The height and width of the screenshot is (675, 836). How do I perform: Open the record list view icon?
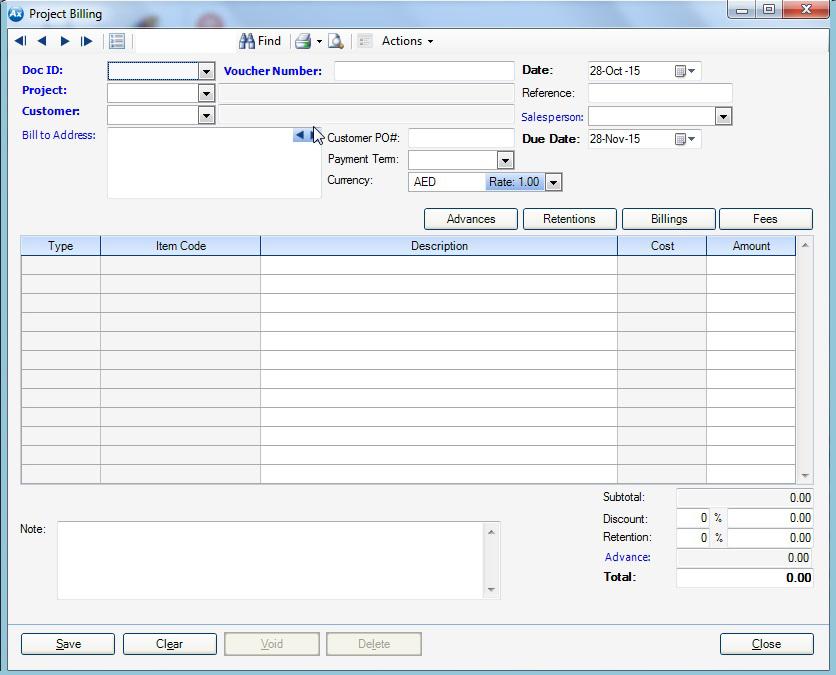117,41
